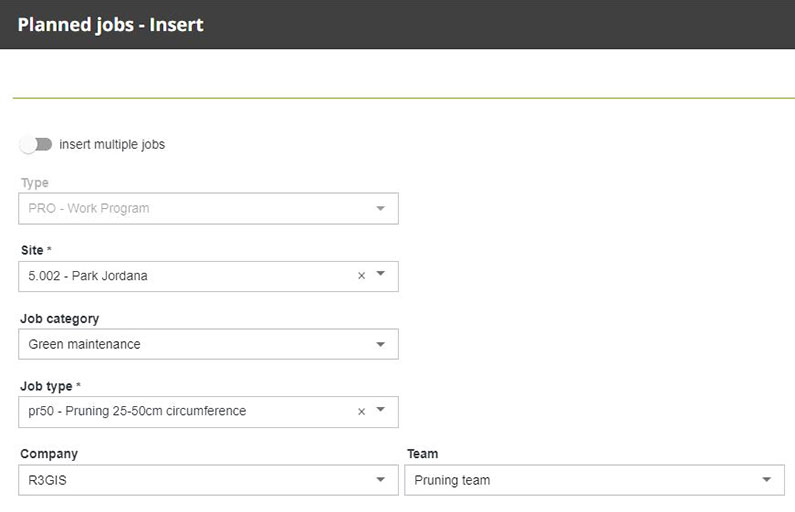This screenshot has height=512, width=795.
Task: Clear the Site selection with the x icon
Action: [362, 276]
